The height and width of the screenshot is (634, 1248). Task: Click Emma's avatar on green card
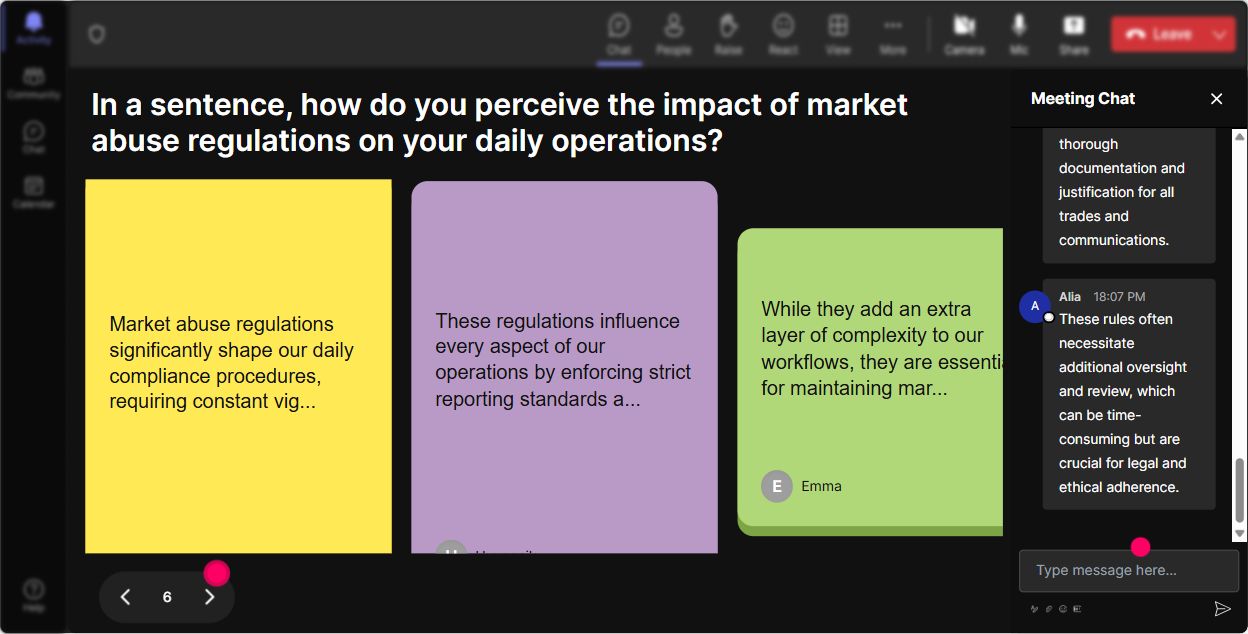tap(777, 486)
